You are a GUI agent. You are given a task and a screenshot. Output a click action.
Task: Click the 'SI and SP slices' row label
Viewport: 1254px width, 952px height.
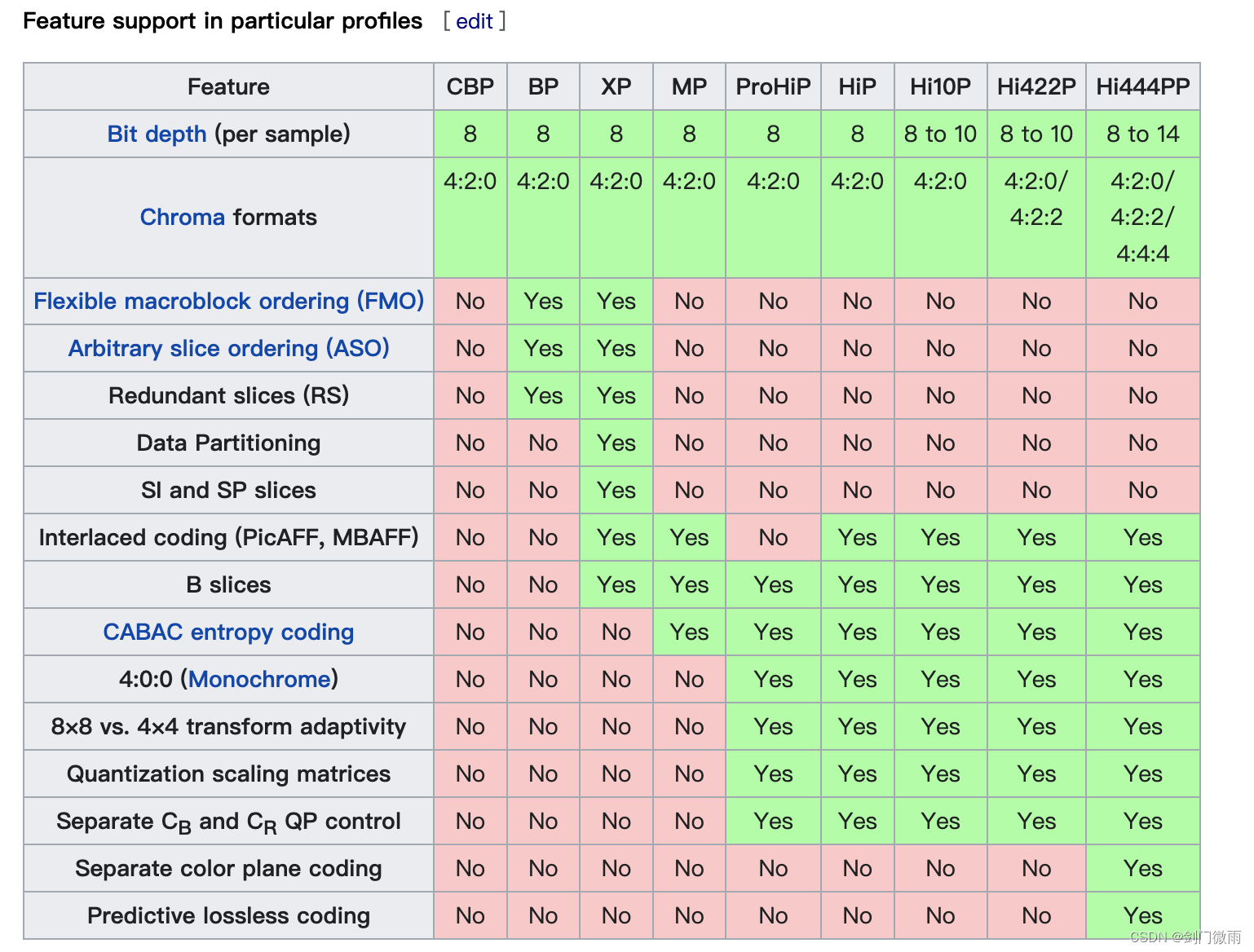[228, 490]
